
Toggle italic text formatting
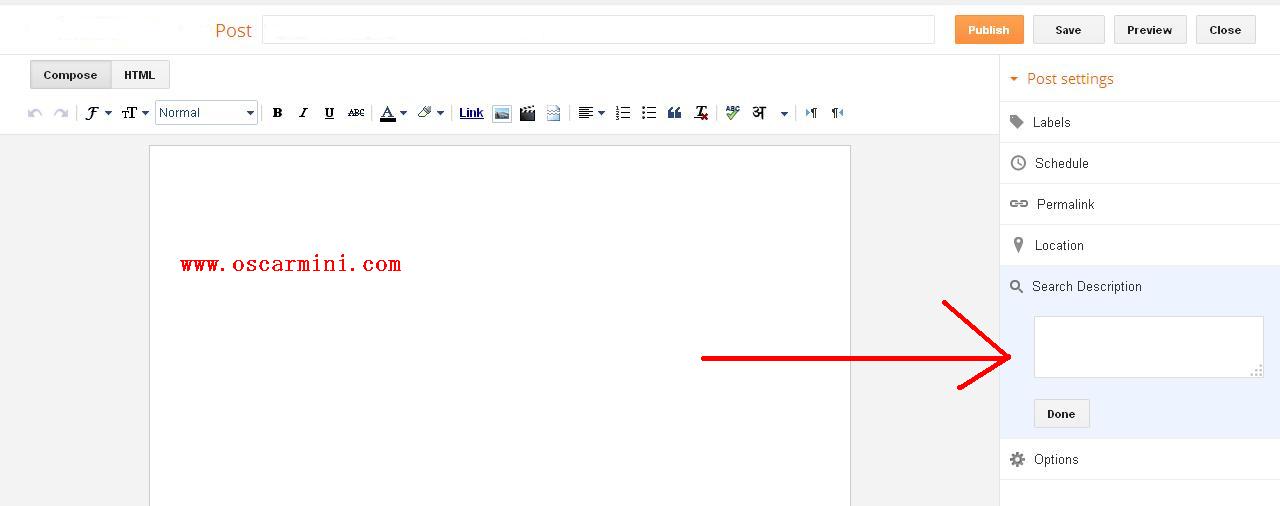point(303,113)
